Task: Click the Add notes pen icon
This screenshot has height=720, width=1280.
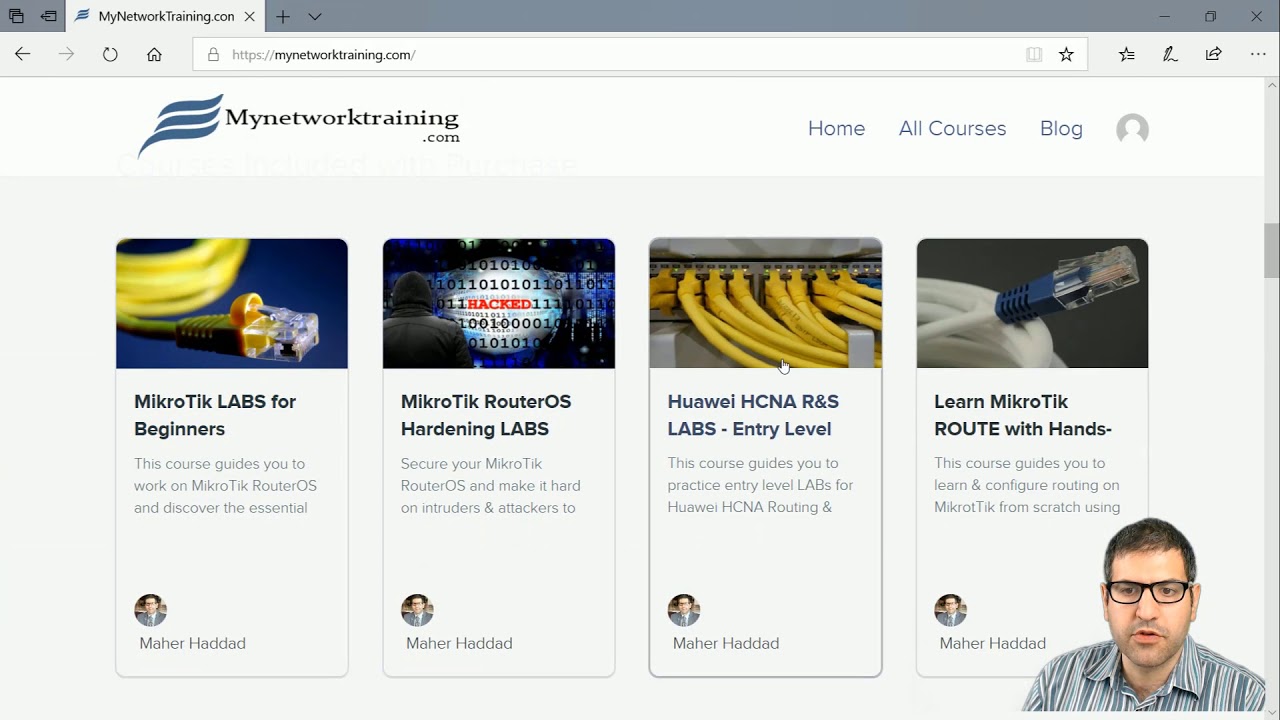Action: (x=1170, y=54)
